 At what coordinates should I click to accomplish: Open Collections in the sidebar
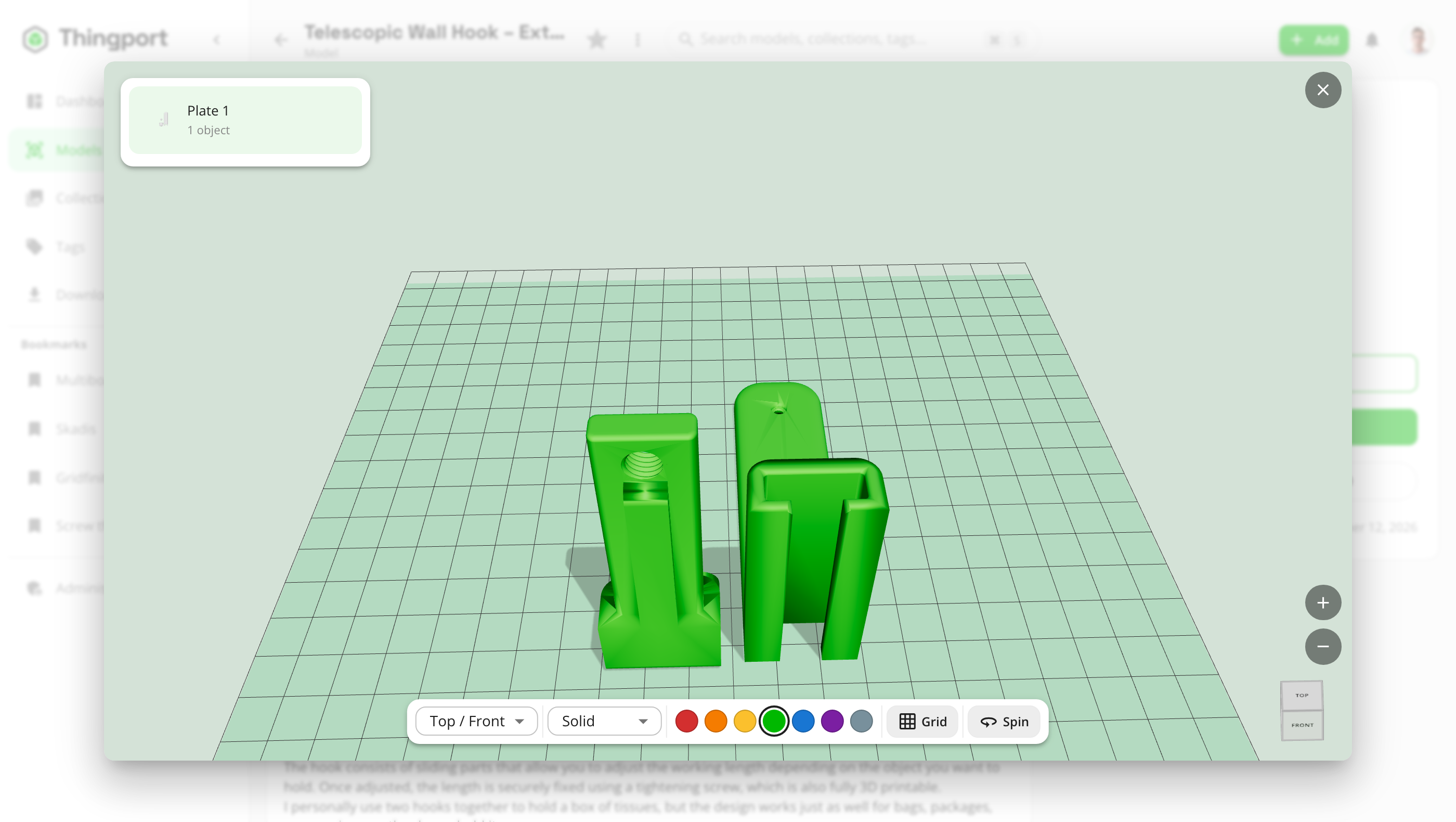(62, 198)
